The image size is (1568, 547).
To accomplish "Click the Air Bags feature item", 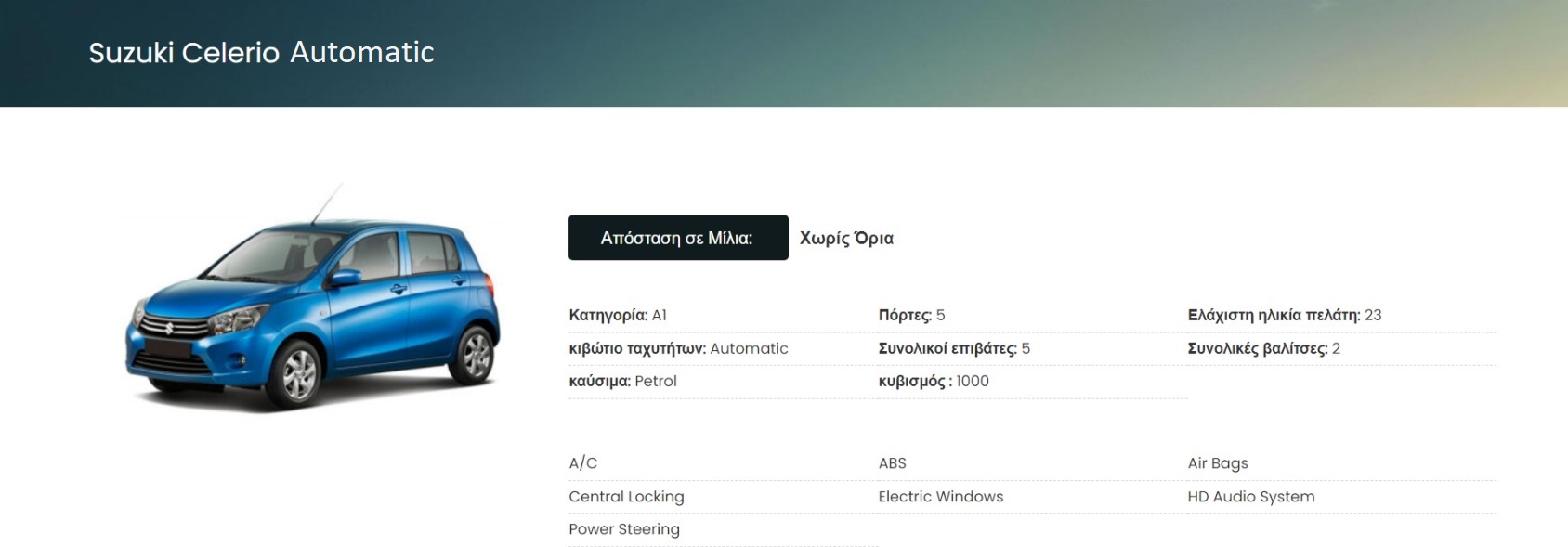I will coord(1218,462).
